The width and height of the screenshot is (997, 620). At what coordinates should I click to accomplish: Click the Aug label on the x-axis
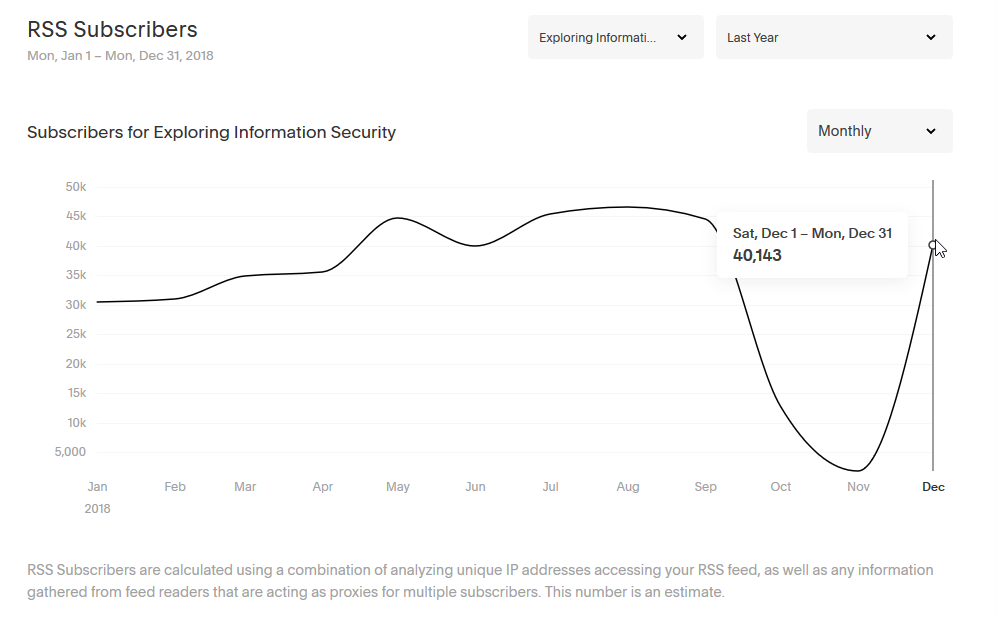pyautogui.click(x=628, y=486)
